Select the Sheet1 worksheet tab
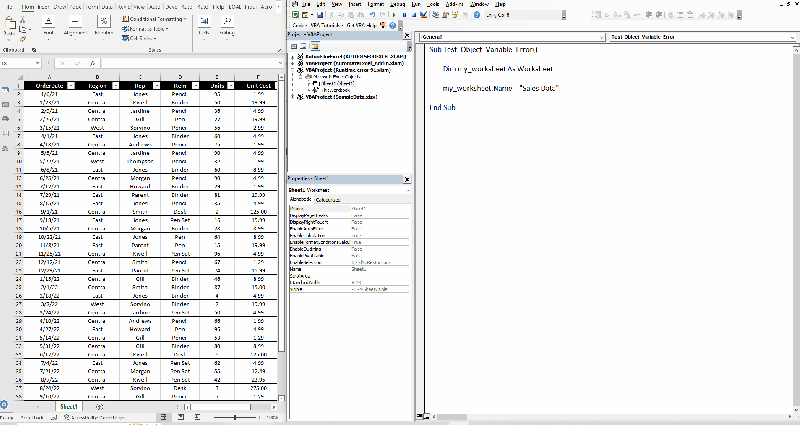 pyautogui.click(x=68, y=407)
